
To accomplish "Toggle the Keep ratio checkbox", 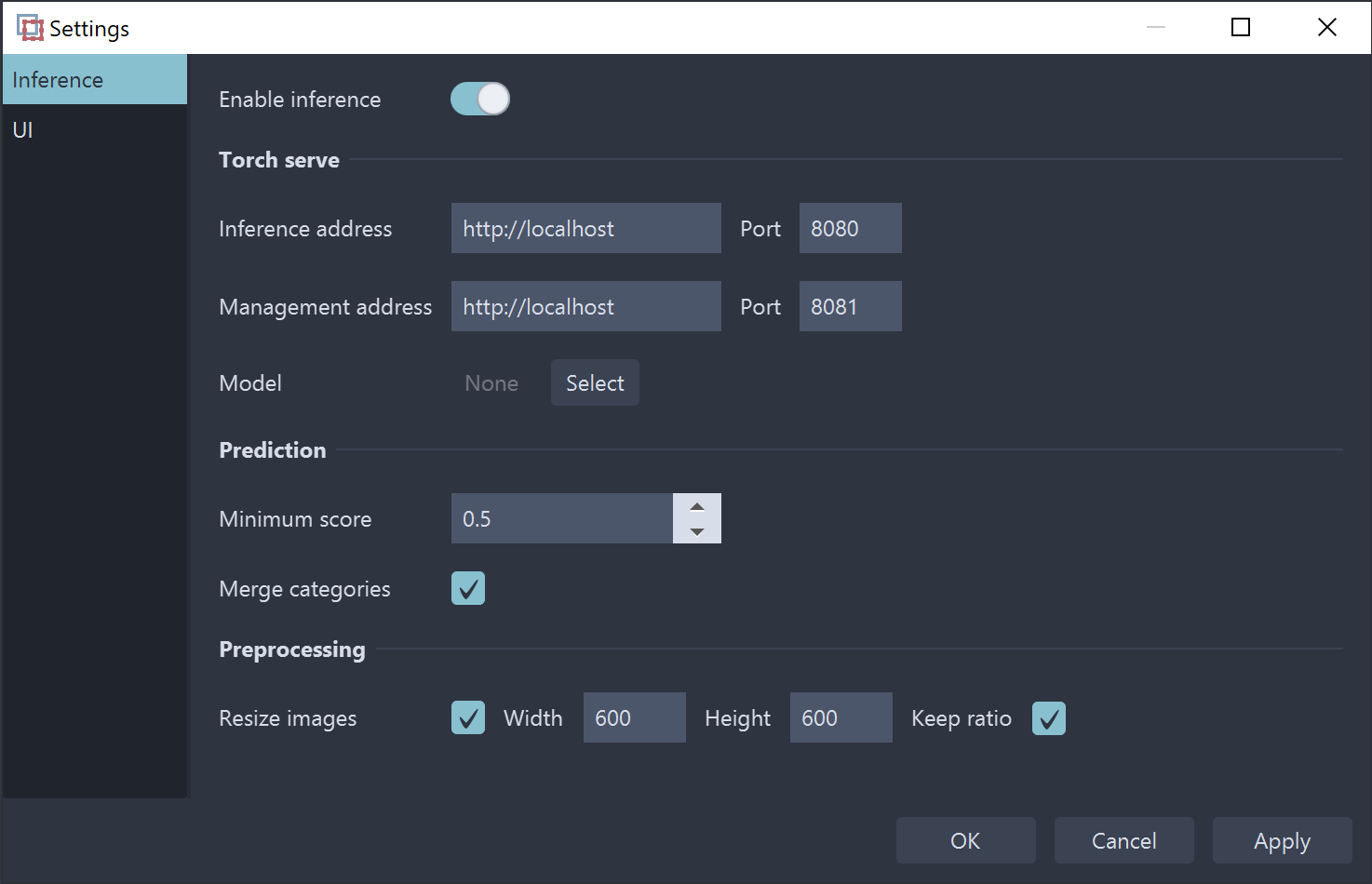I will tap(1049, 717).
